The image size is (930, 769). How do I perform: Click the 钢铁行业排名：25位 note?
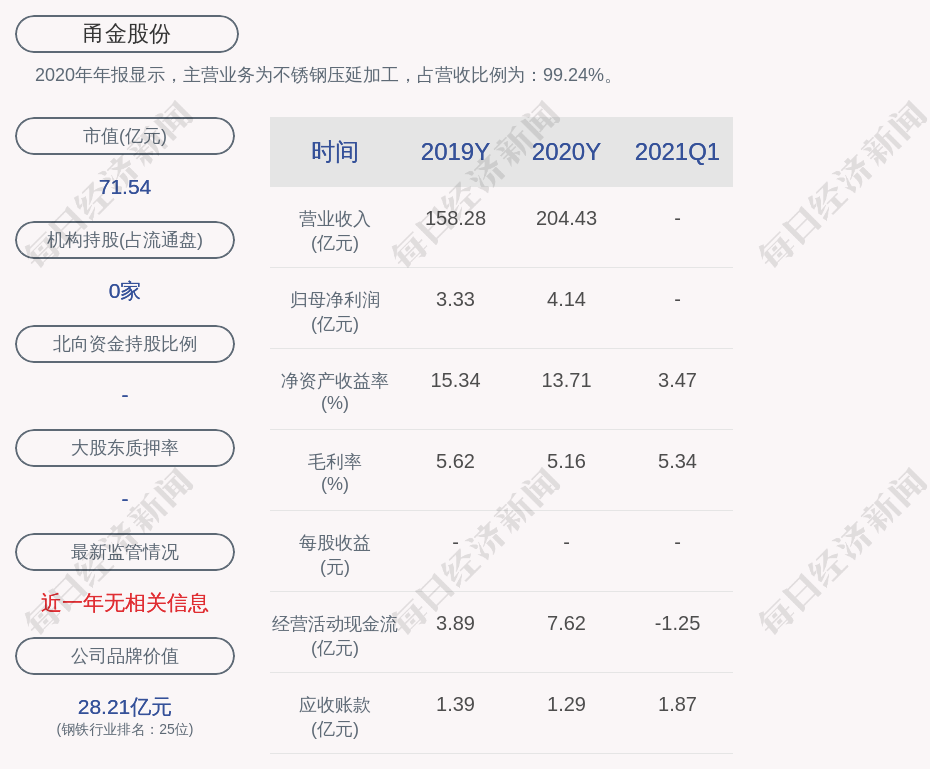point(125,729)
